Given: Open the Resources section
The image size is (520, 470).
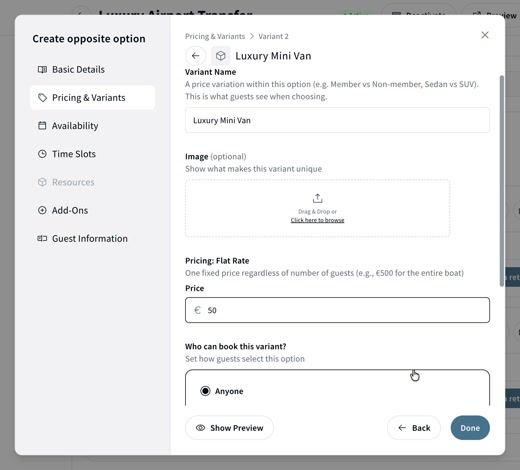Looking at the screenshot, I should pos(93,182).
